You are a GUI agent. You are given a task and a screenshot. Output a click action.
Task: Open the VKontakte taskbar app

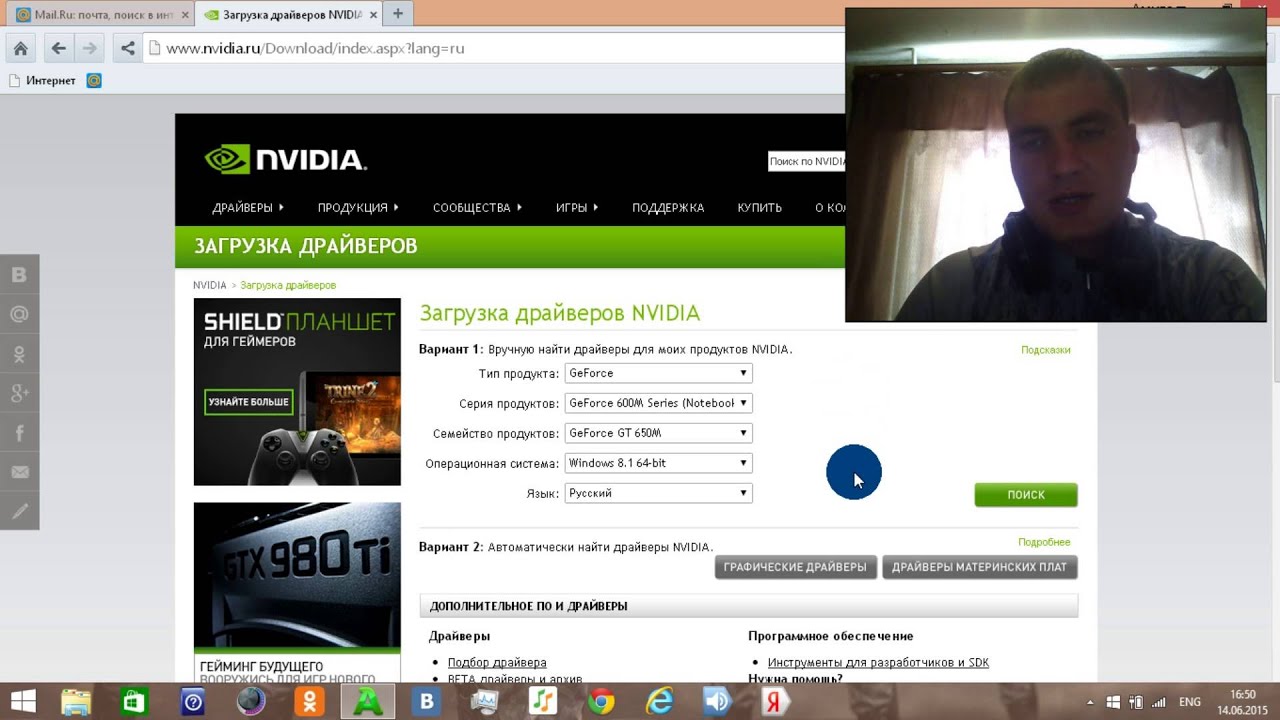pos(427,702)
